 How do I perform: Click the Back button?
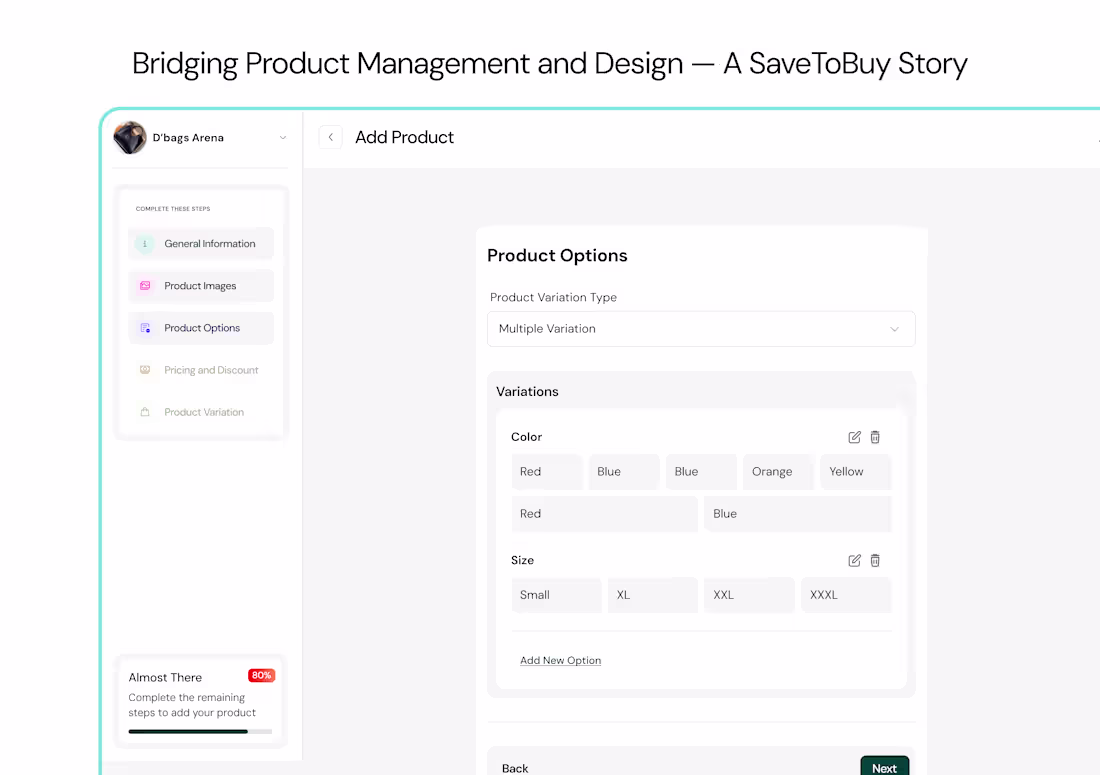[x=514, y=768]
